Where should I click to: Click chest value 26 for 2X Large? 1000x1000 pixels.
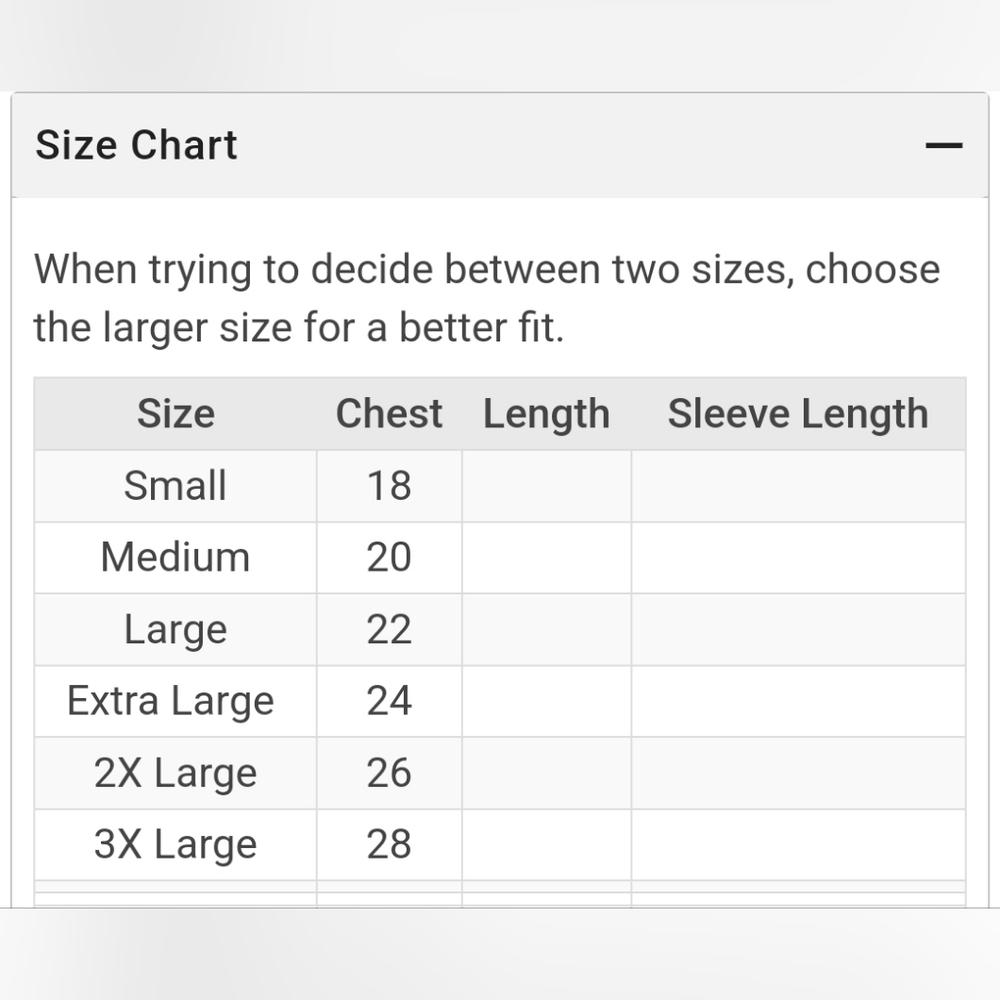click(389, 773)
